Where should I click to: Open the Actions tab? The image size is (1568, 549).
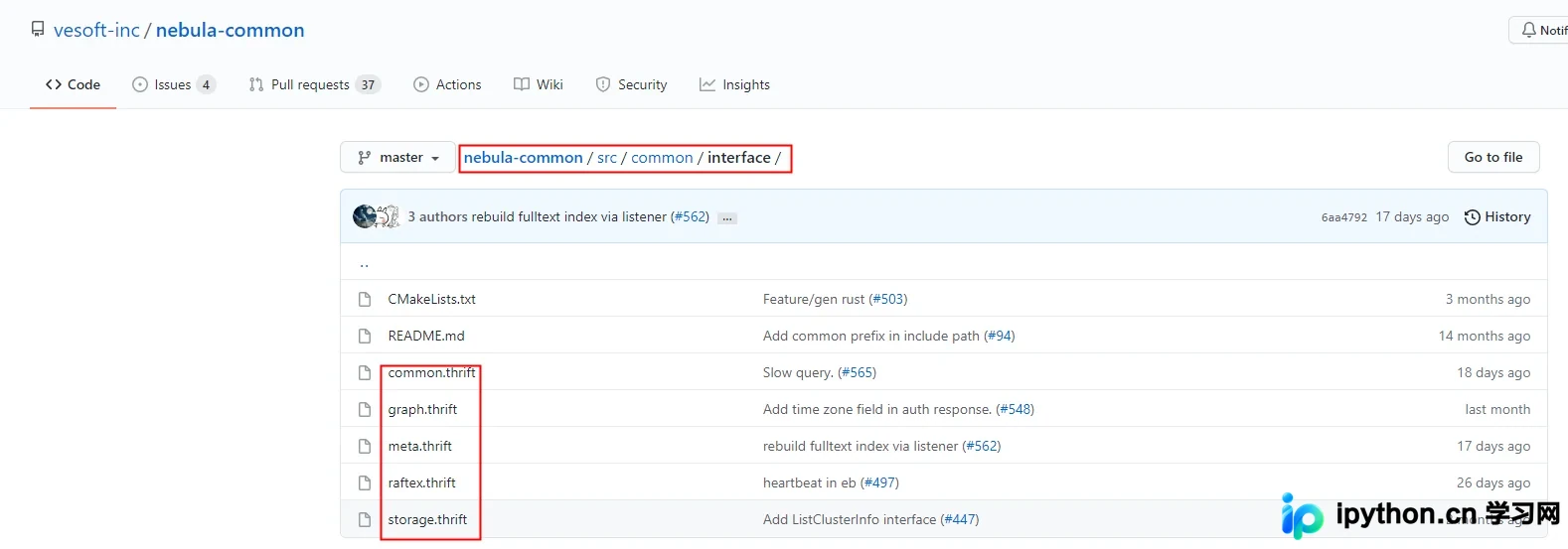pos(447,84)
